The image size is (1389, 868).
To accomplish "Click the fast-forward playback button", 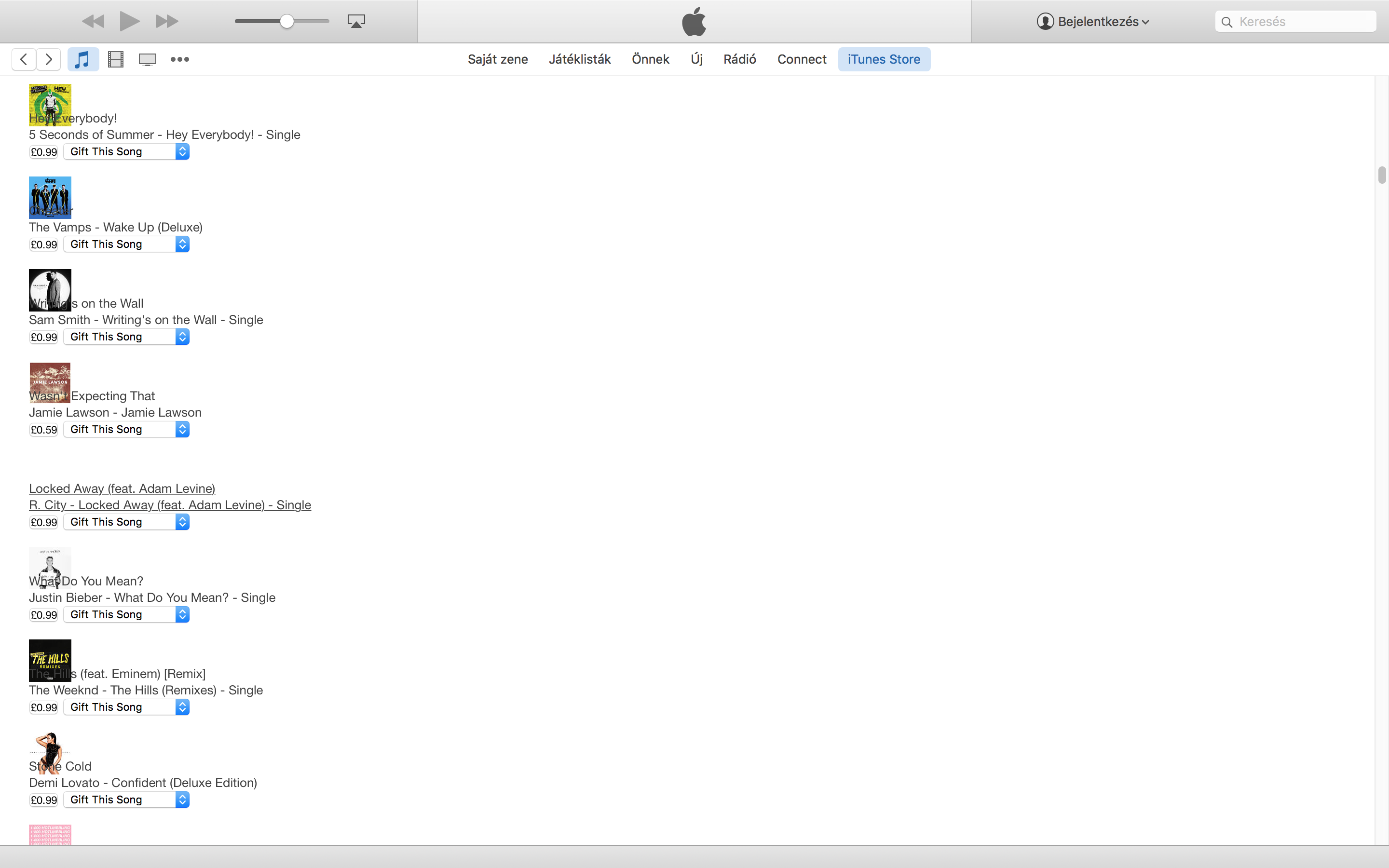I will [166, 21].
